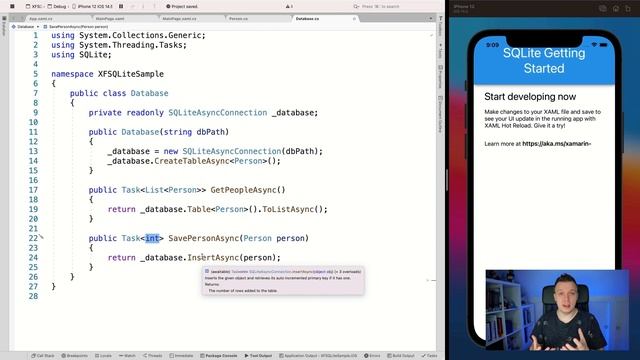Click 'CreateTableAsync' on line 14
Image resolution: width=640 pixels, height=360 pixels.
click(192, 161)
